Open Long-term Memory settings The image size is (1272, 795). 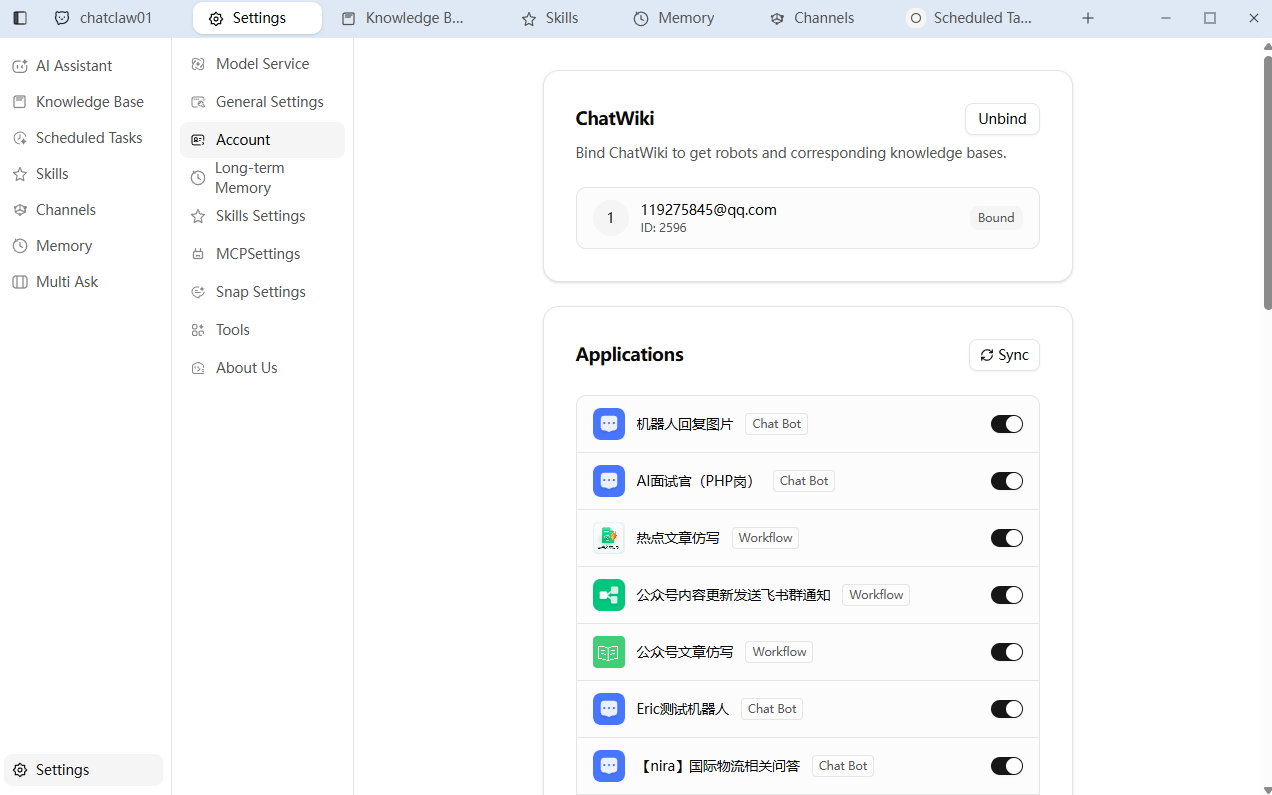pyautogui.click(x=262, y=178)
